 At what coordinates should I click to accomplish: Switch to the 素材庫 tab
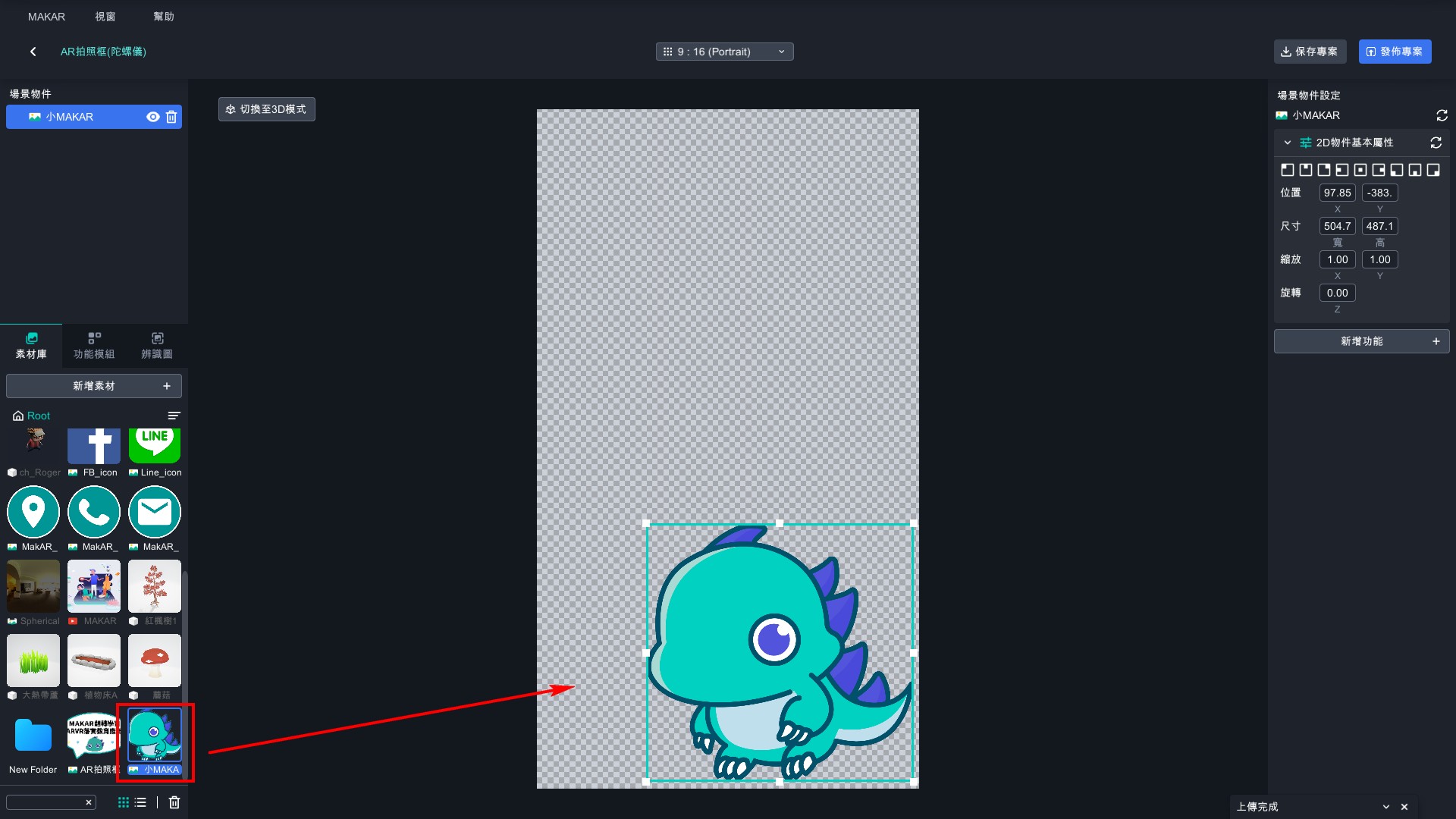[31, 346]
